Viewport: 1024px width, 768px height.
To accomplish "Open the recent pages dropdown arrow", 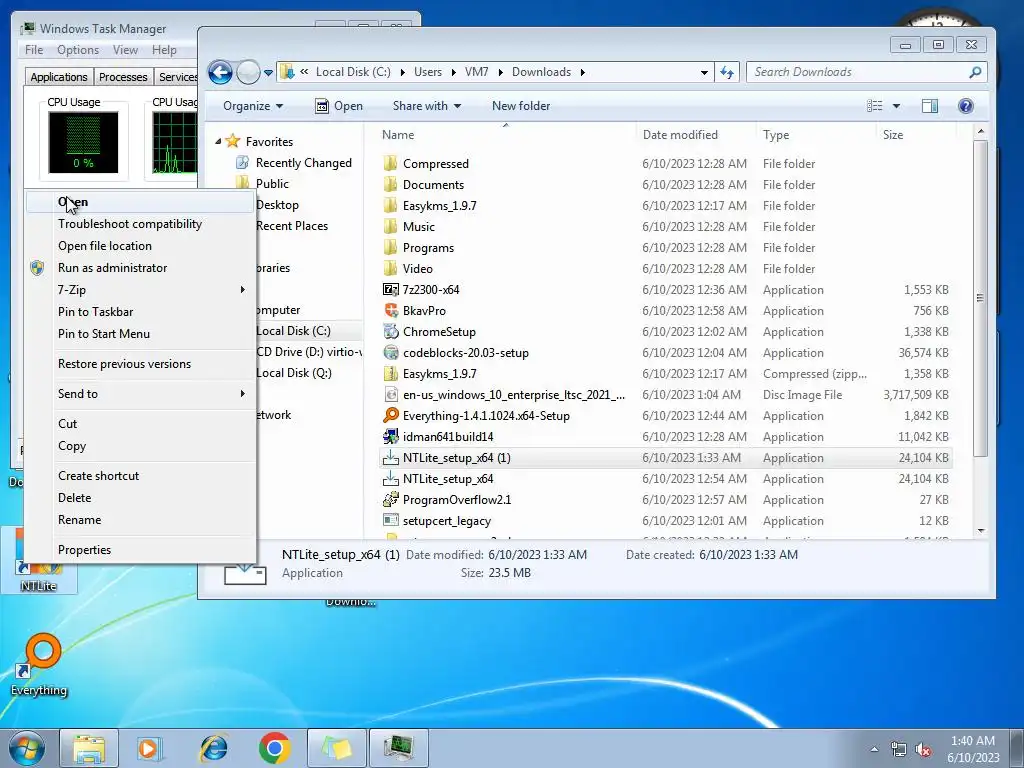I will point(268,72).
